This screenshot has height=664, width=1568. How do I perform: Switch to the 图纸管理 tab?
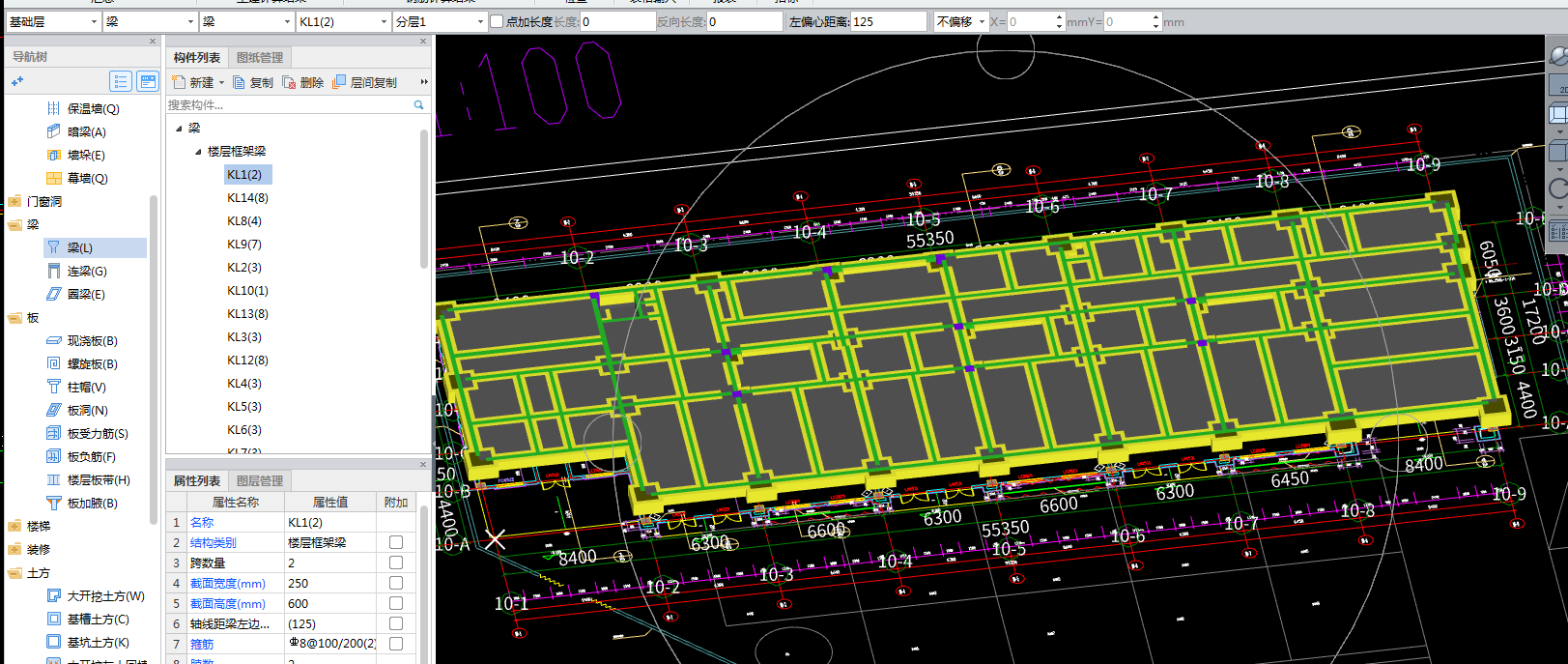click(260, 57)
